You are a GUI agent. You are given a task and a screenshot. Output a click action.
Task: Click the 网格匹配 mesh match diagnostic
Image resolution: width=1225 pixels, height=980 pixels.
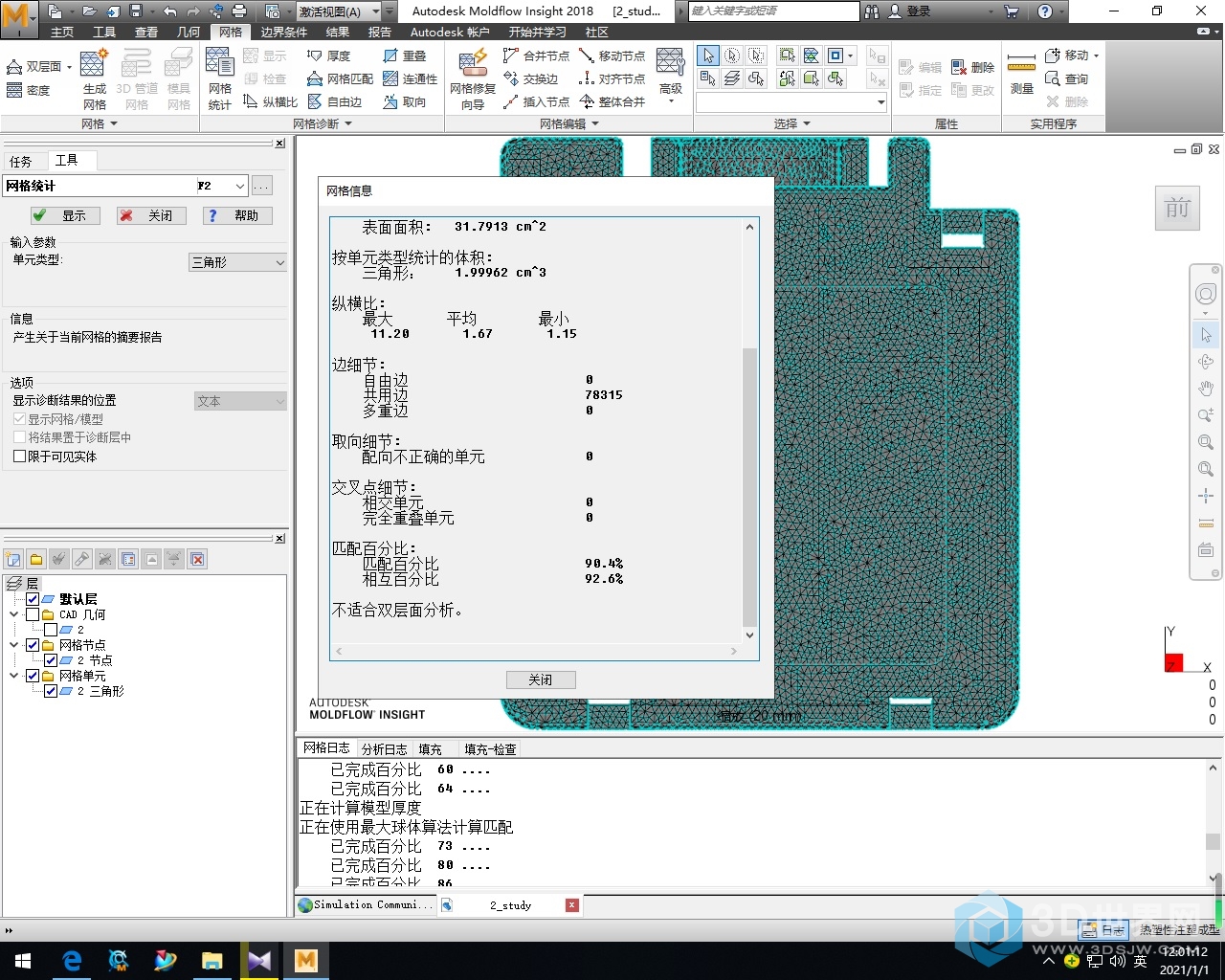[340, 78]
